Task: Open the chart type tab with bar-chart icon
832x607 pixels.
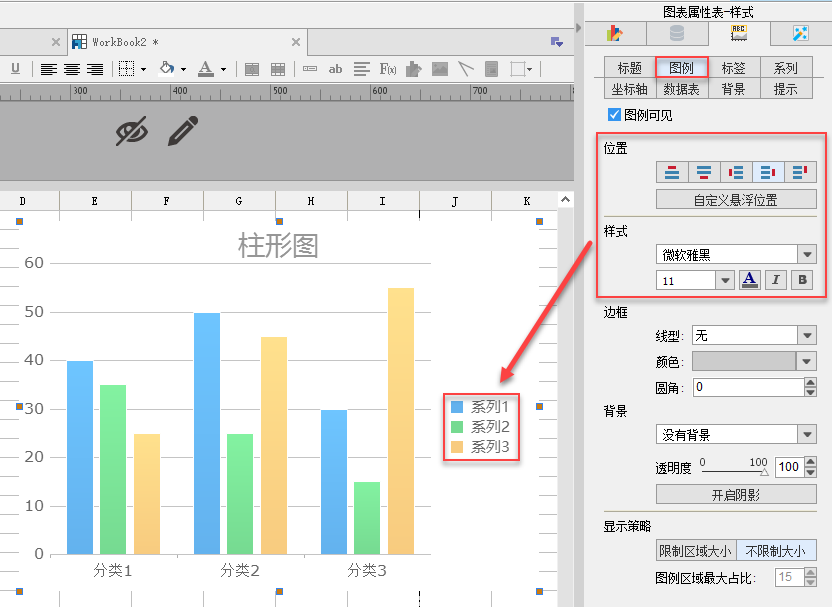Action: 615,33
